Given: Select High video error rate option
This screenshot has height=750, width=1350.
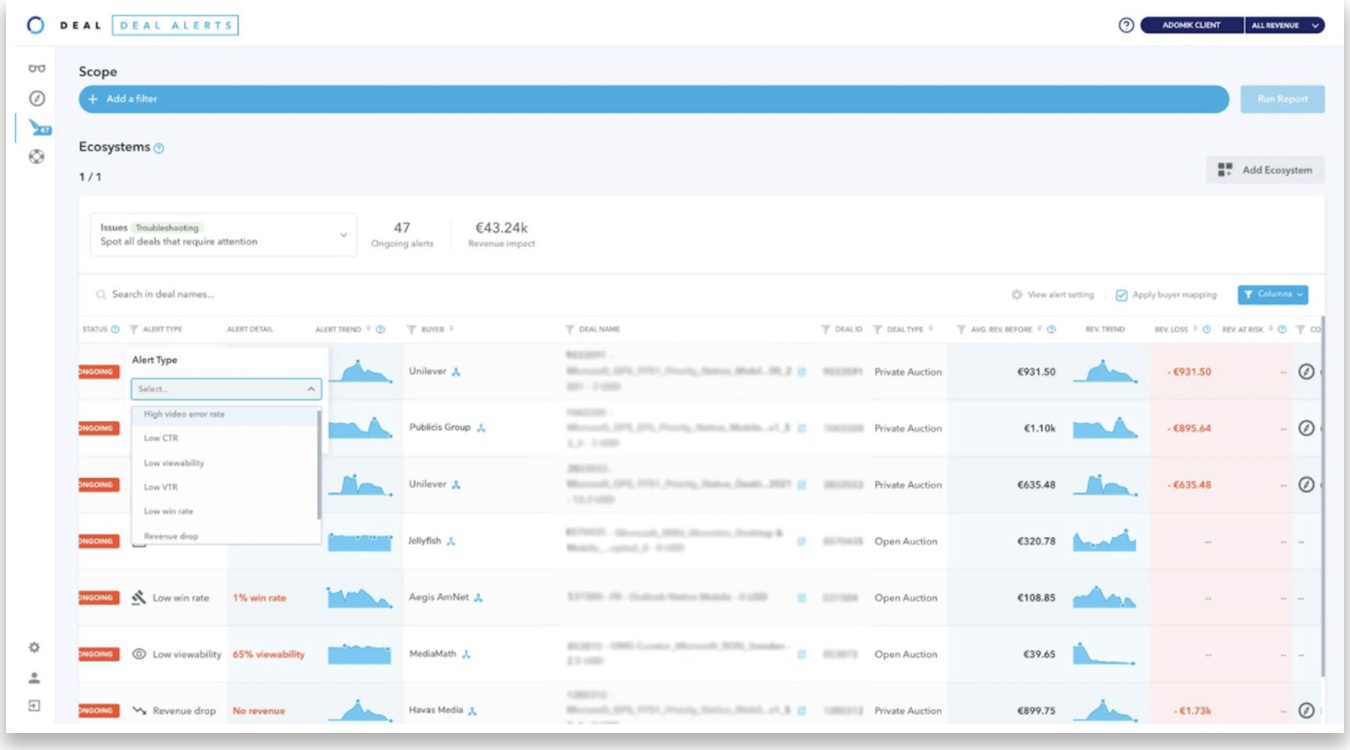Looking at the screenshot, I should pos(225,414).
